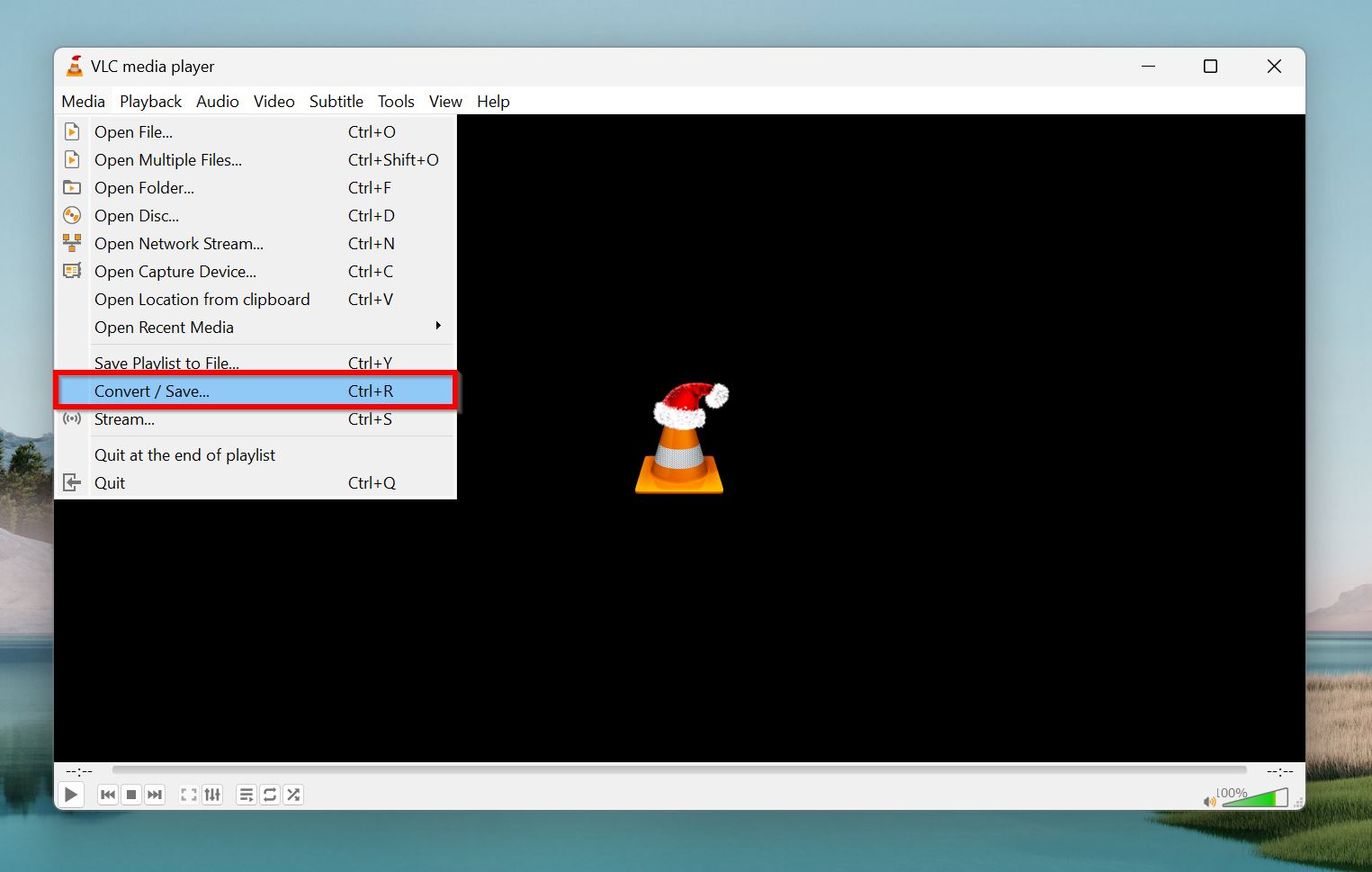Toggle Quit at the end of playlist

point(256,455)
